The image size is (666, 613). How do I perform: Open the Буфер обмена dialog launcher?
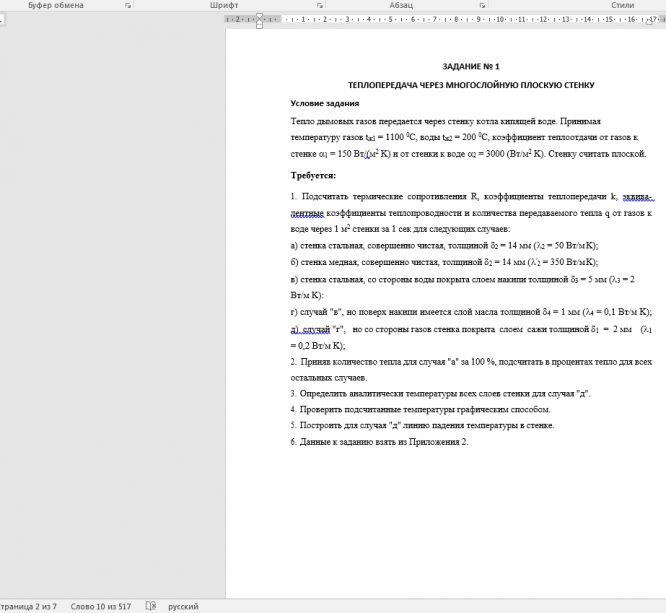pos(128,6)
